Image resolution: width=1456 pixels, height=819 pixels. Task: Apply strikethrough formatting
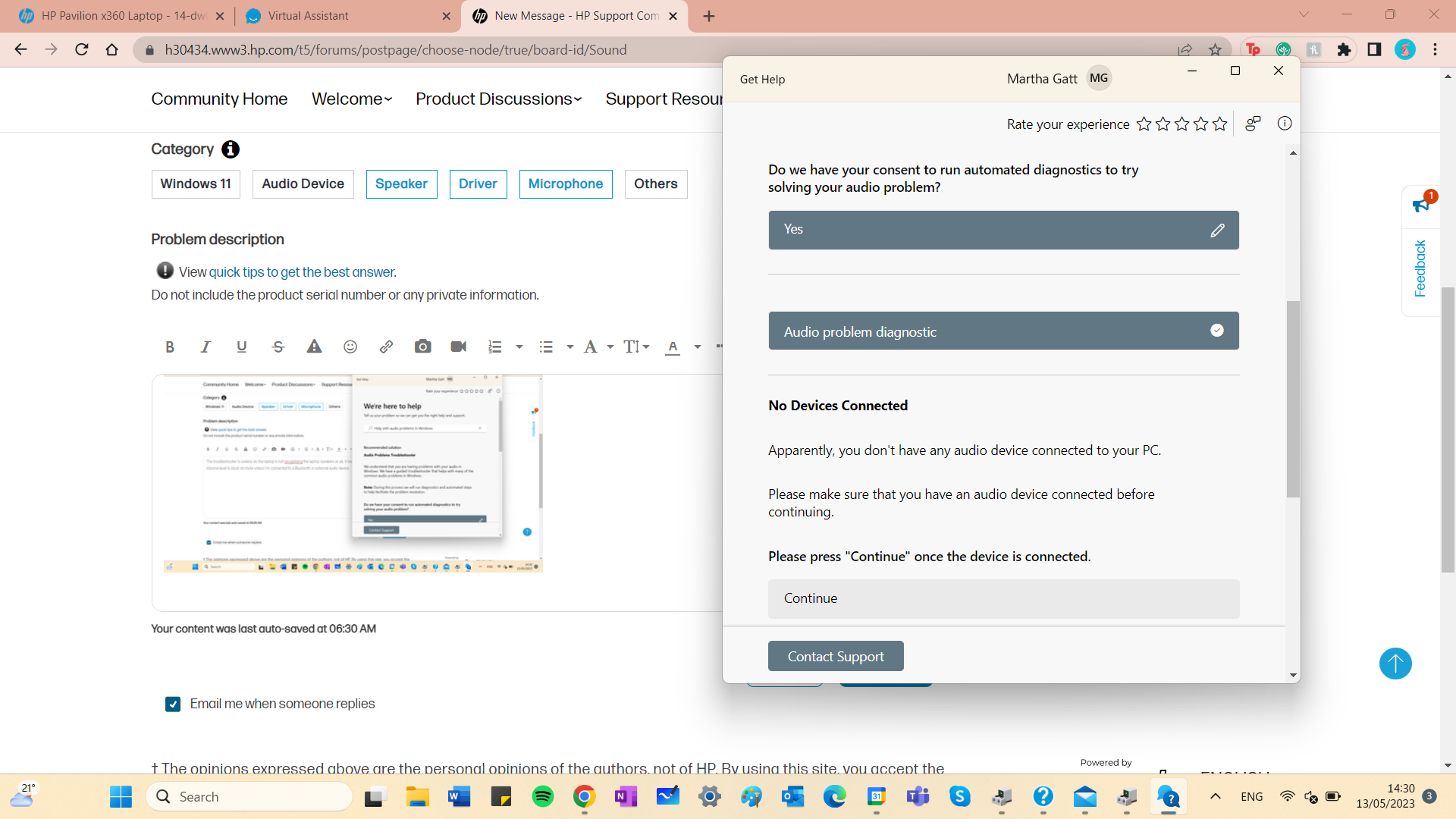(278, 347)
